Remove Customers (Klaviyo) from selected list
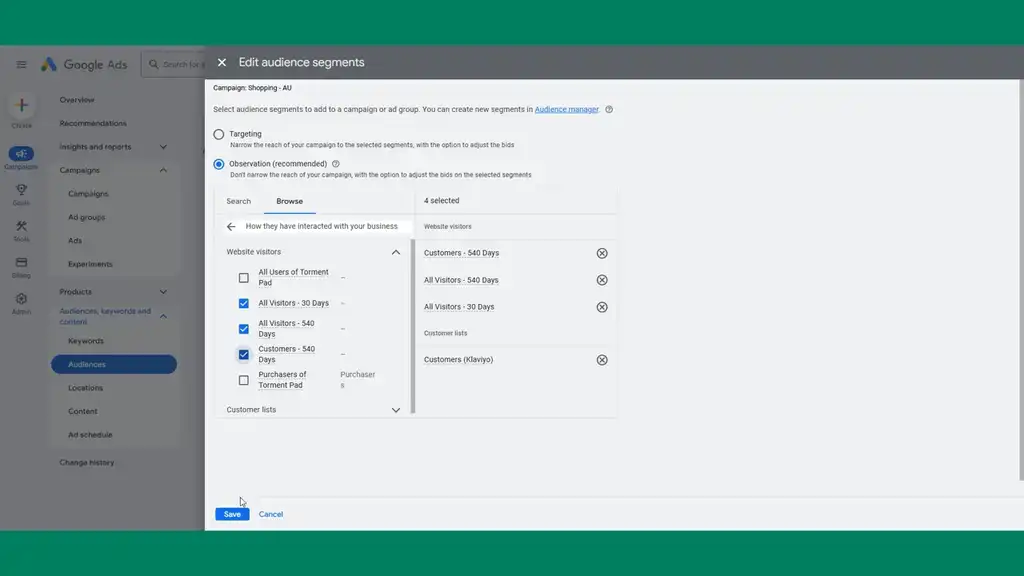The width and height of the screenshot is (1024, 576). 602,360
